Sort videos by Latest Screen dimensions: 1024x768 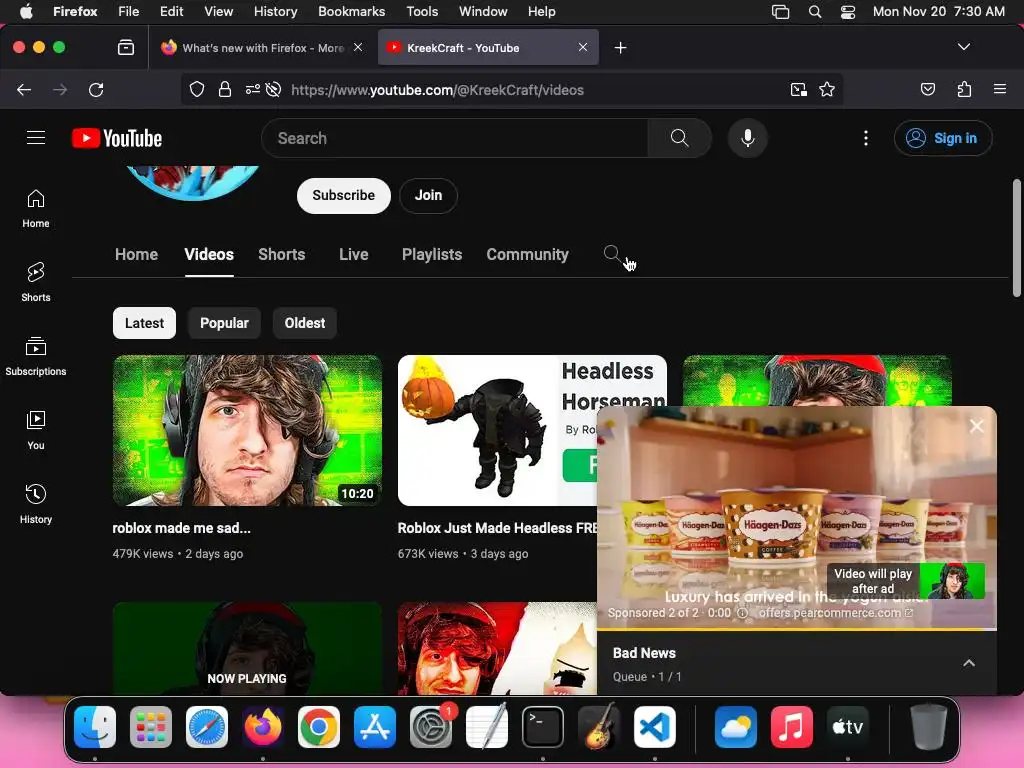pos(144,323)
